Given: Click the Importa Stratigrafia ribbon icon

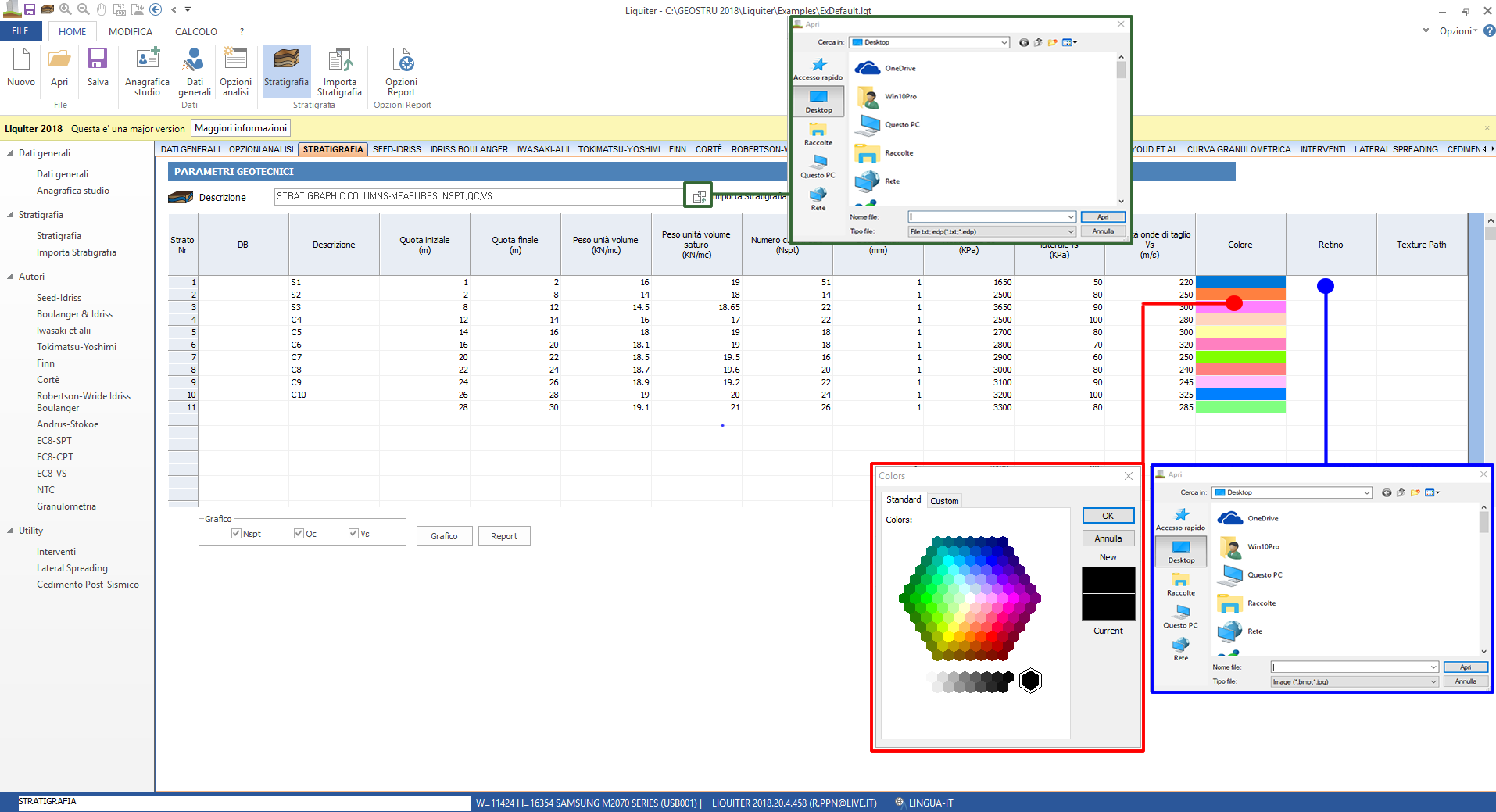Looking at the screenshot, I should tap(340, 59).
